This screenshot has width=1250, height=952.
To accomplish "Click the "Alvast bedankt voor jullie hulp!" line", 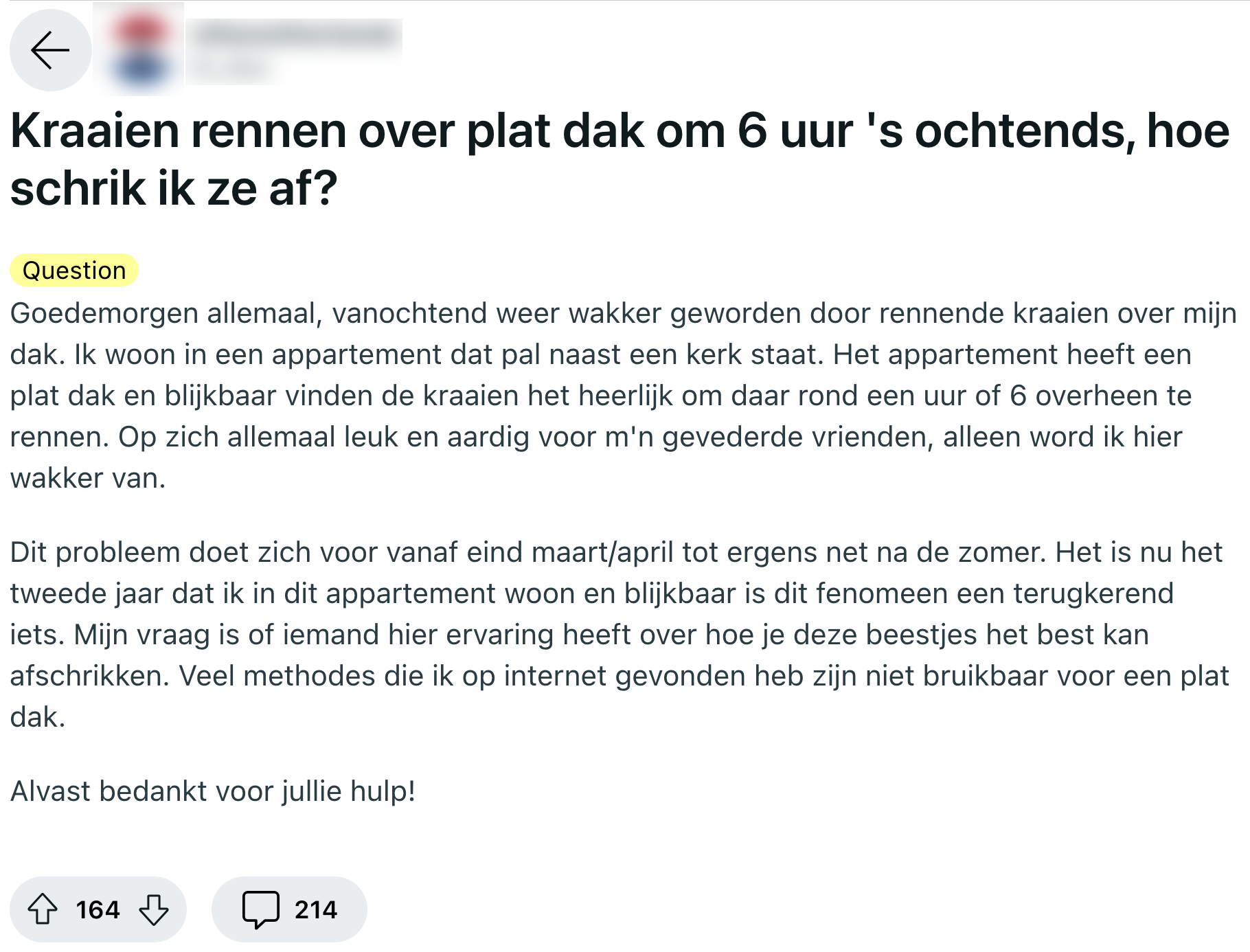I will click(x=213, y=791).
